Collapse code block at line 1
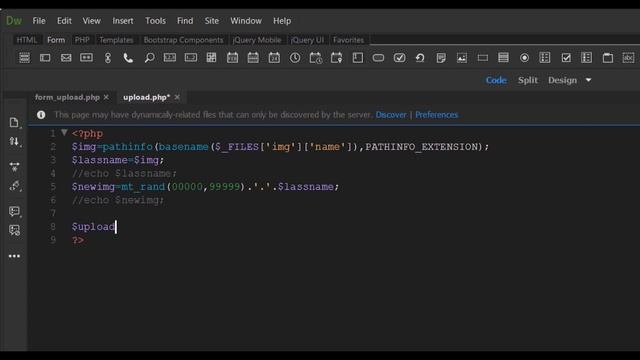The height and width of the screenshot is (360, 640). pos(64,133)
